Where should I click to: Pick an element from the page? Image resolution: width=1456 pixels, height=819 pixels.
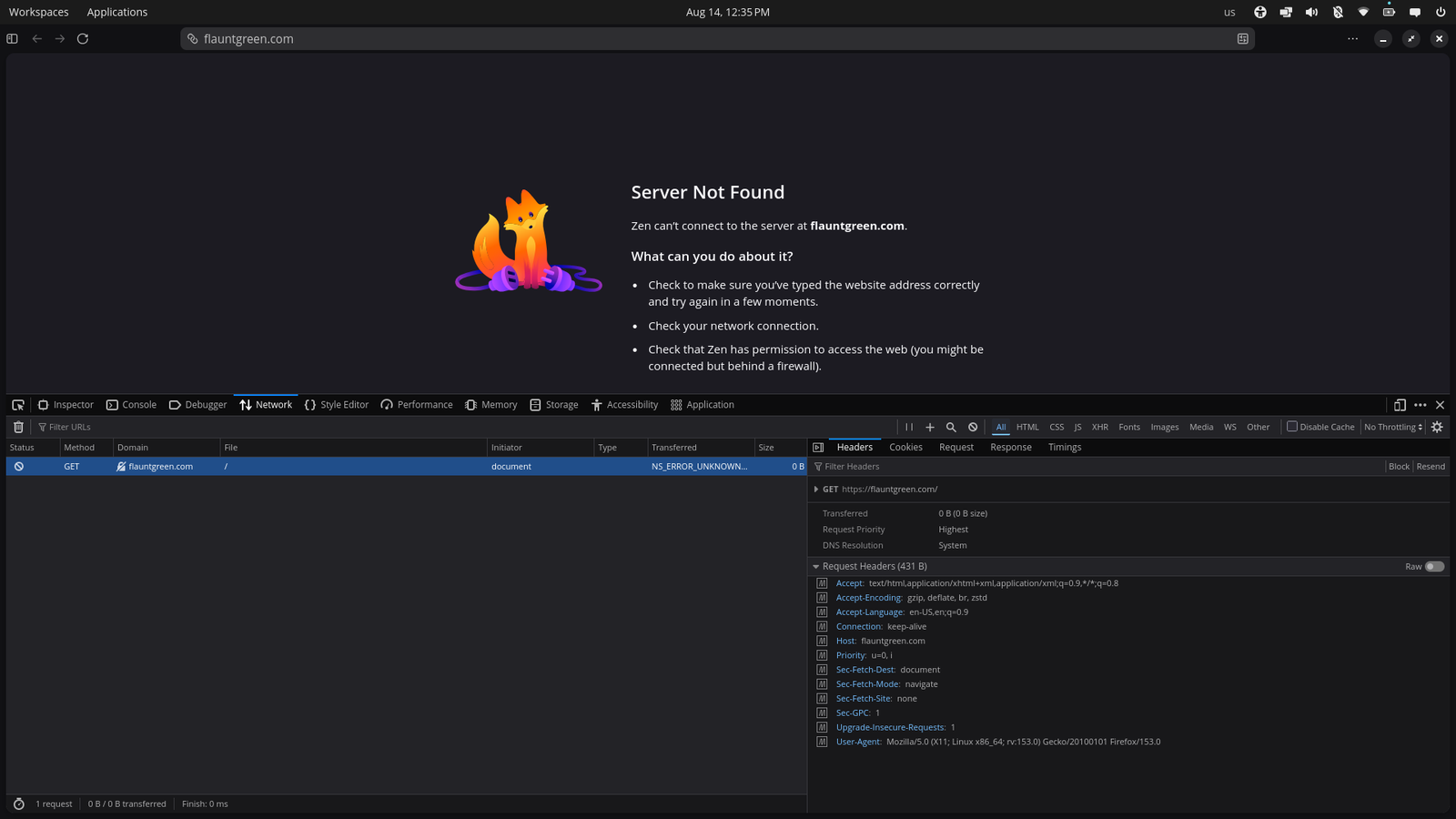pos(18,405)
